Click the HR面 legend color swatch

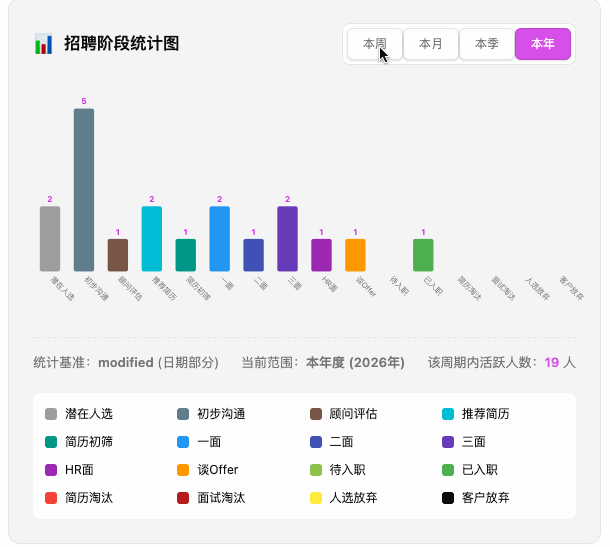point(51,470)
